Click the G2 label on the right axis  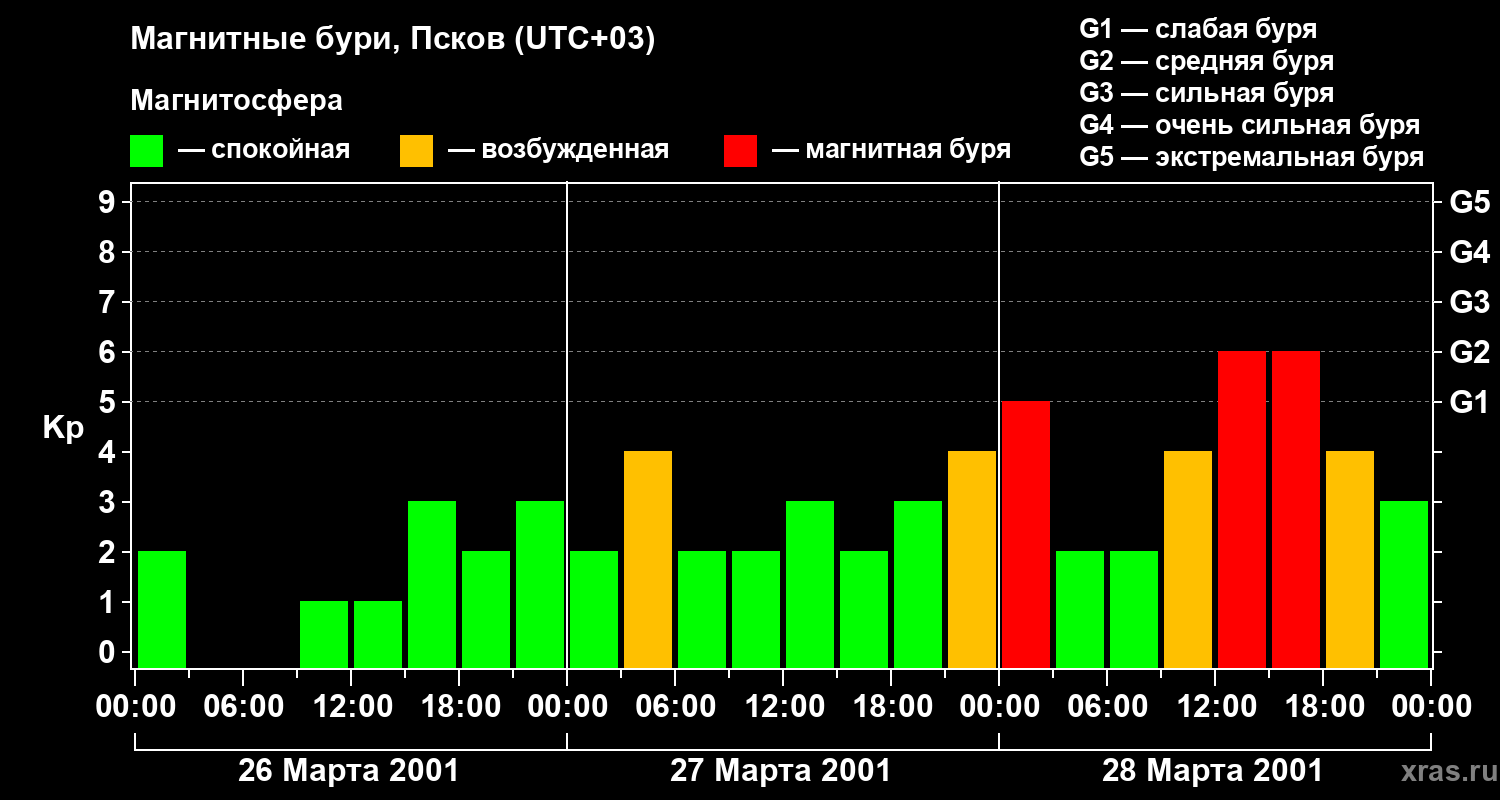(x=1470, y=352)
